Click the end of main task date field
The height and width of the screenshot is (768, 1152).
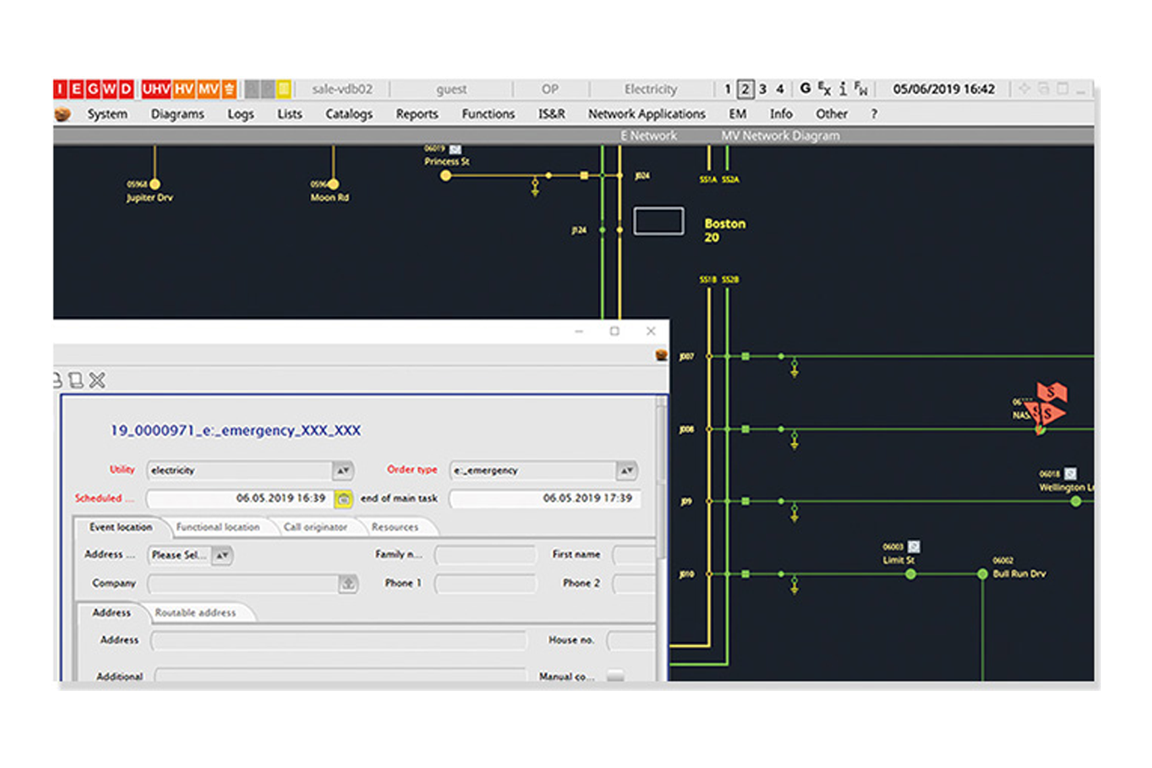pos(544,498)
